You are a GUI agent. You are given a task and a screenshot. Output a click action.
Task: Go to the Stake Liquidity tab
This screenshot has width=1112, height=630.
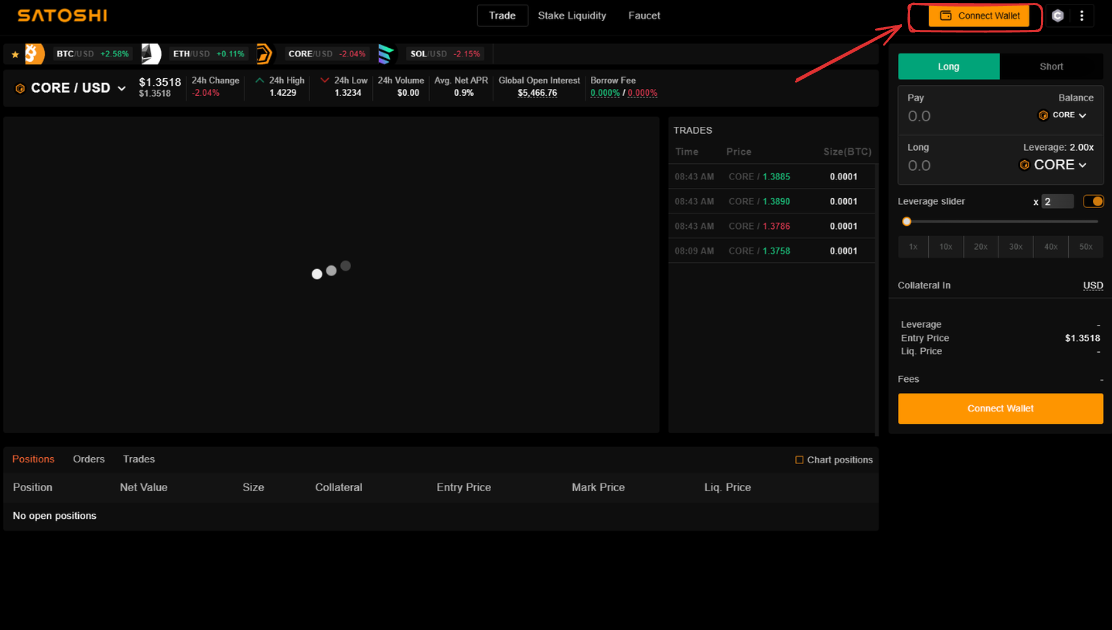(x=572, y=16)
